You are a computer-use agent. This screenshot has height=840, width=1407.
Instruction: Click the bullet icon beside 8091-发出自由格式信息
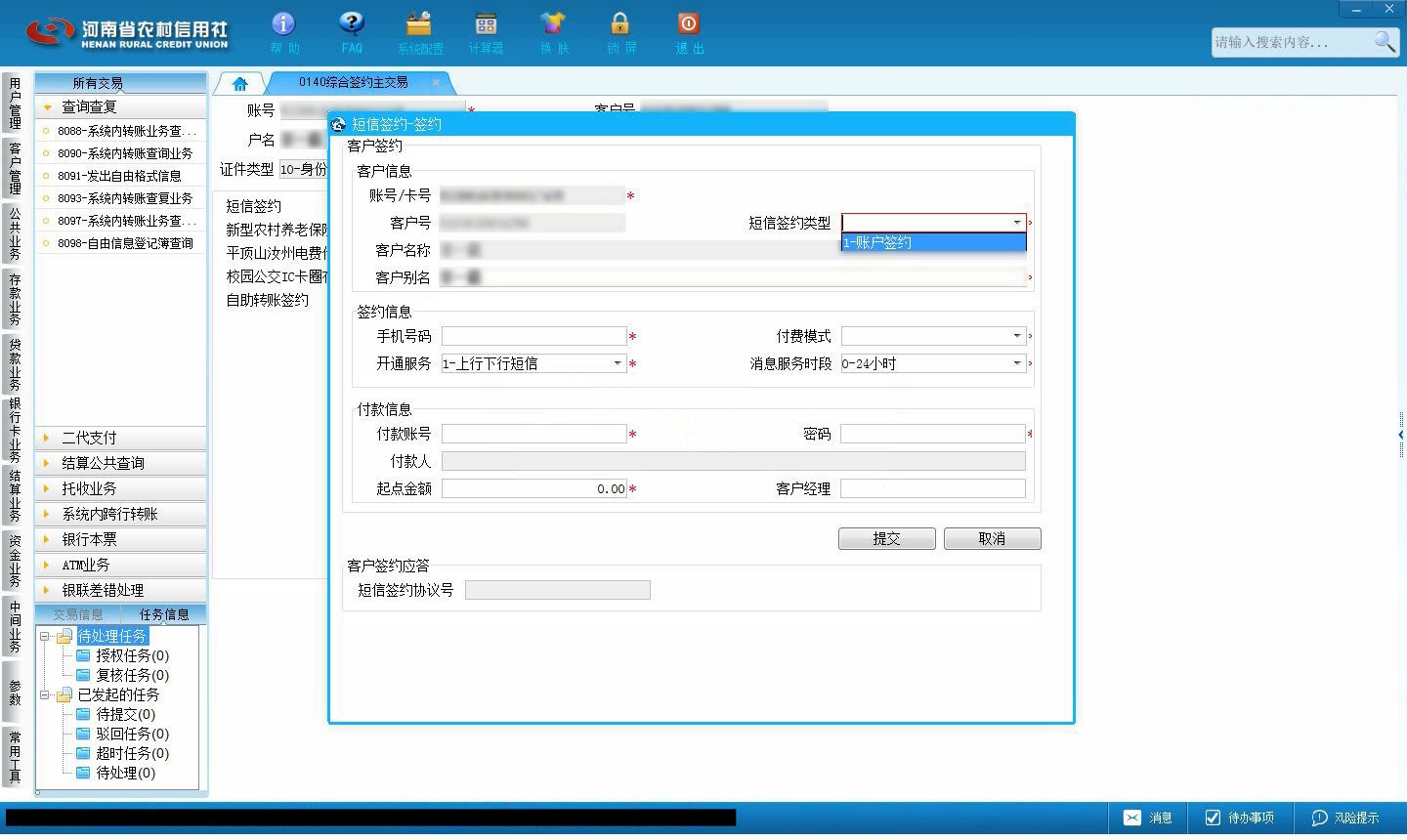click(x=46, y=176)
